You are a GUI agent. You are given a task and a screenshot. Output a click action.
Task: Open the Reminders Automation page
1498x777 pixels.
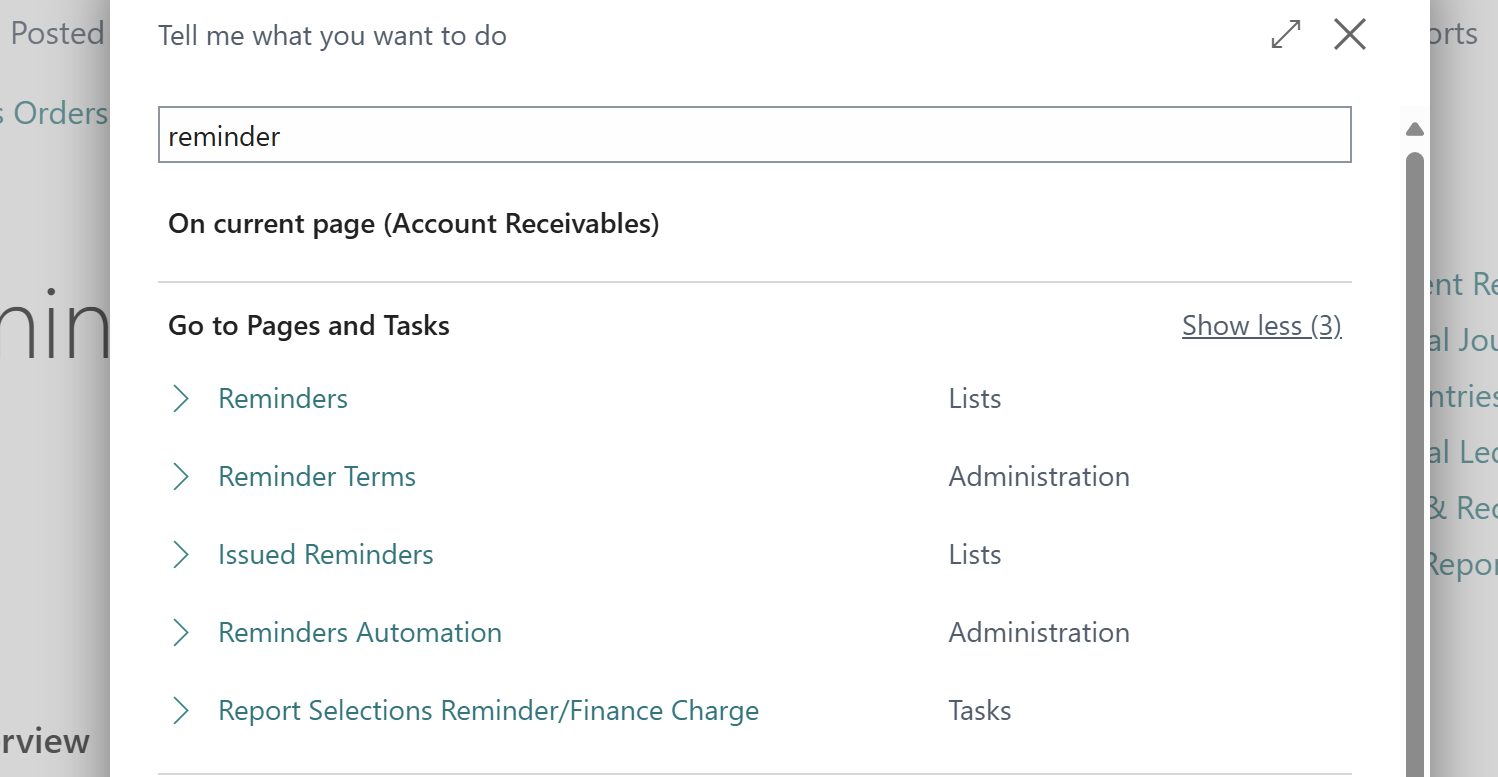click(359, 632)
